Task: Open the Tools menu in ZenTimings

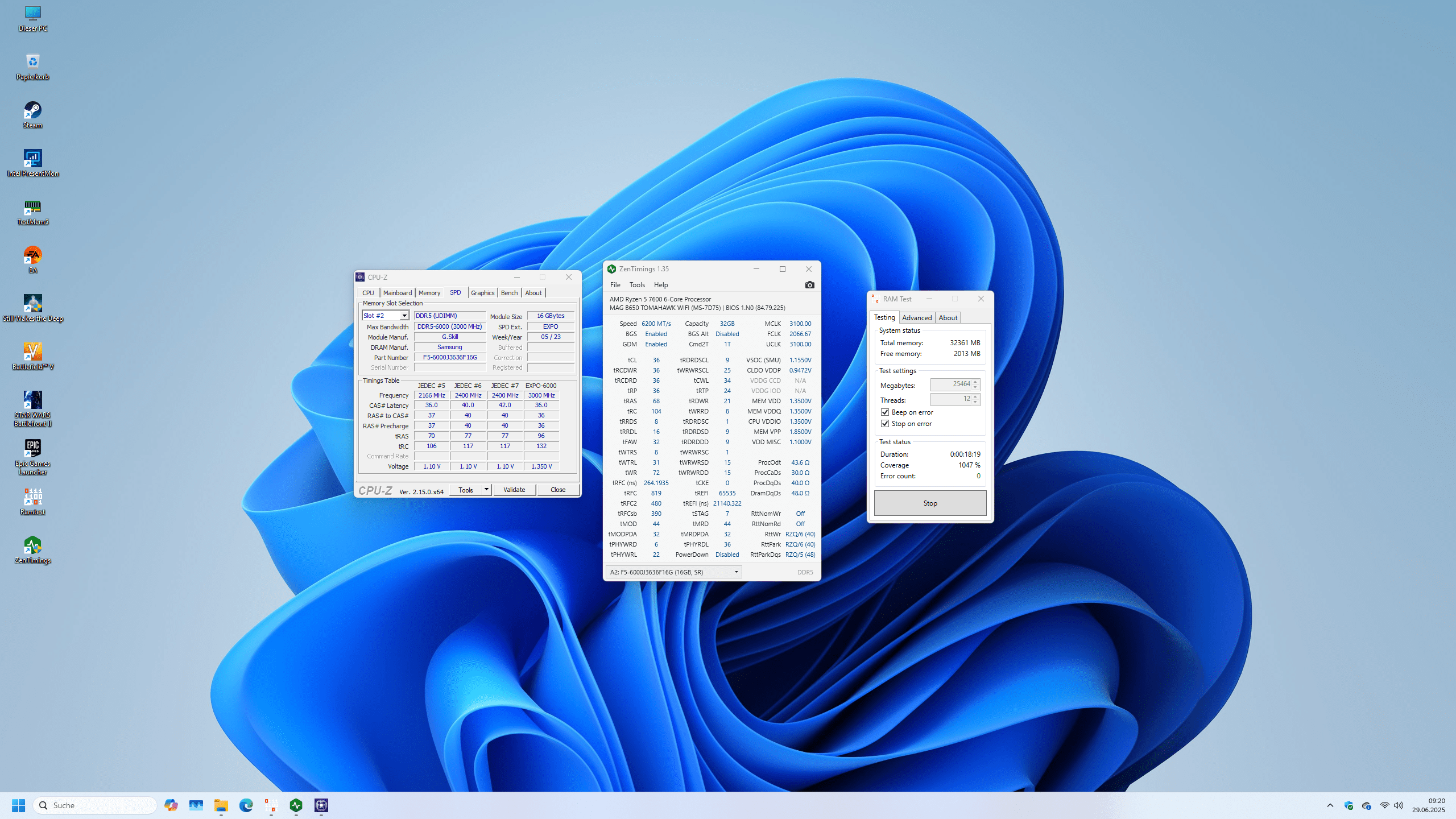Action: pyautogui.click(x=637, y=285)
